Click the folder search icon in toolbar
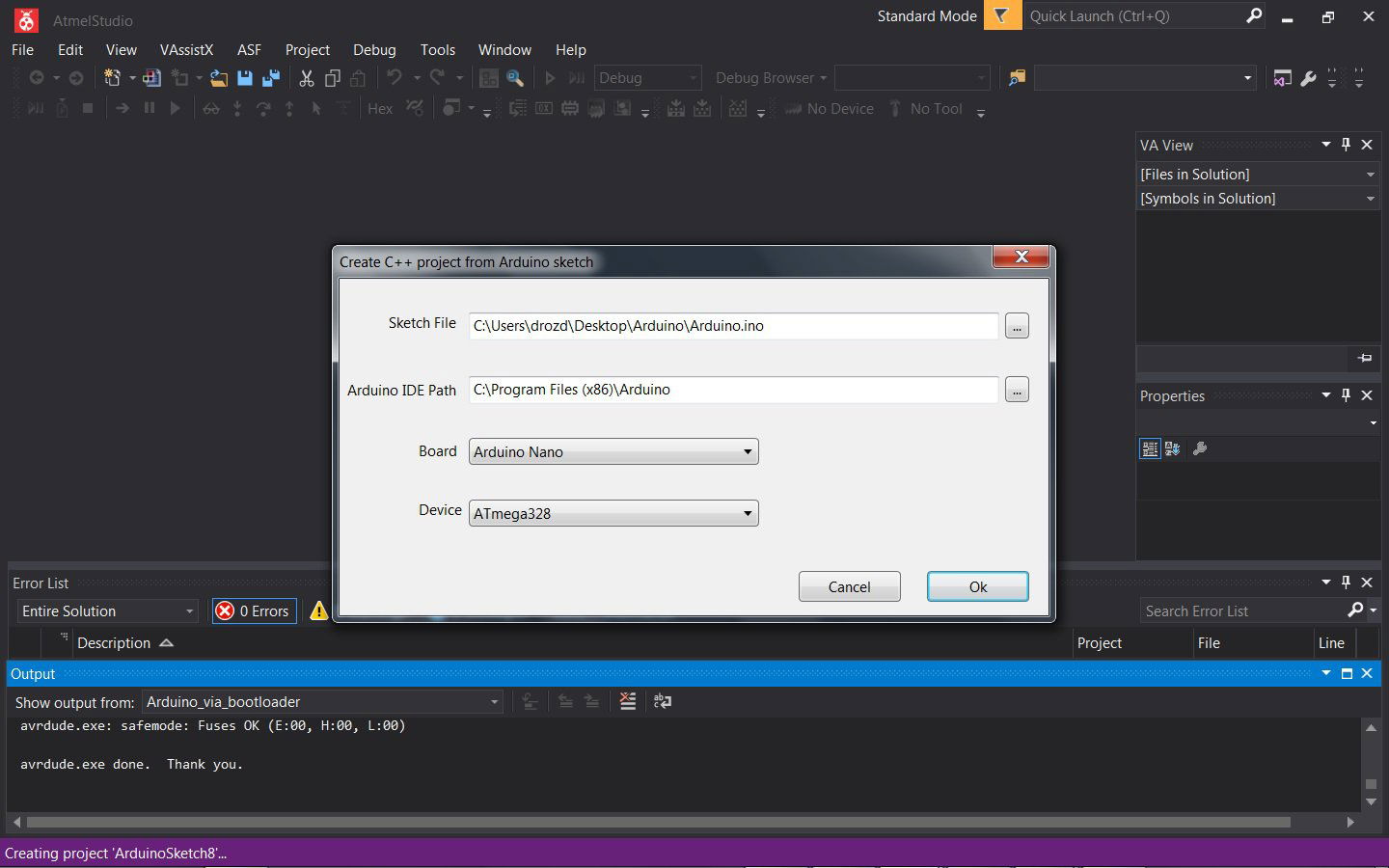The height and width of the screenshot is (868, 1389). point(1017,78)
